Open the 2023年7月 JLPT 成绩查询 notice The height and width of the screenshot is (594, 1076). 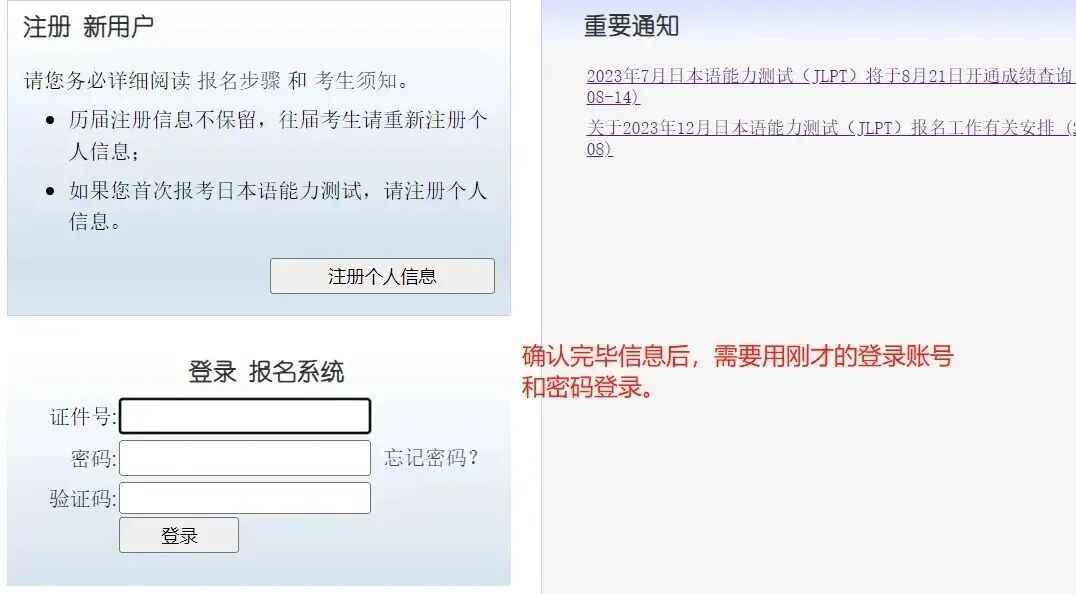pos(831,86)
